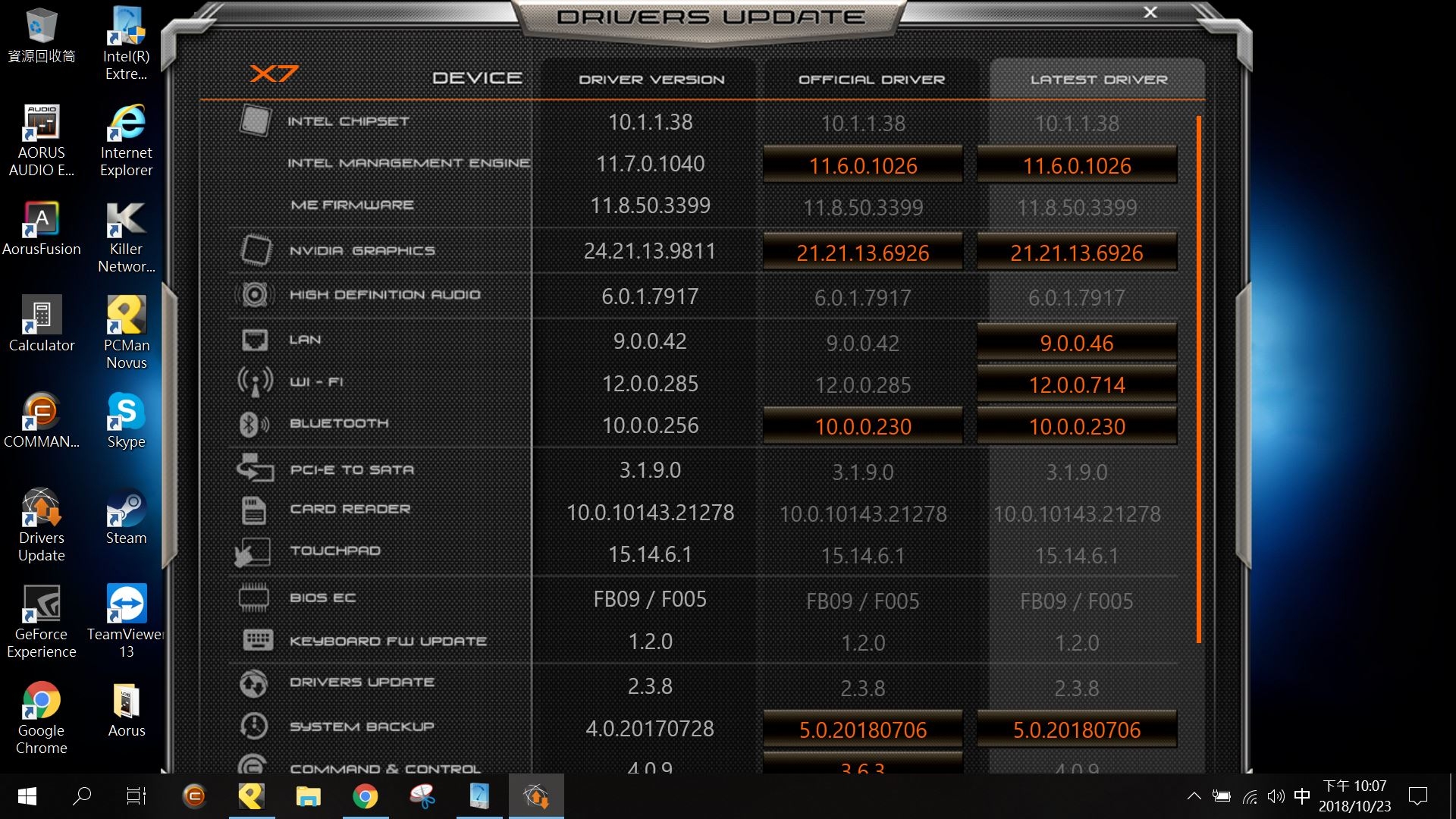Click Intel Chipset driver version 10.1.1.38
The height and width of the screenshot is (819, 1456).
click(650, 122)
